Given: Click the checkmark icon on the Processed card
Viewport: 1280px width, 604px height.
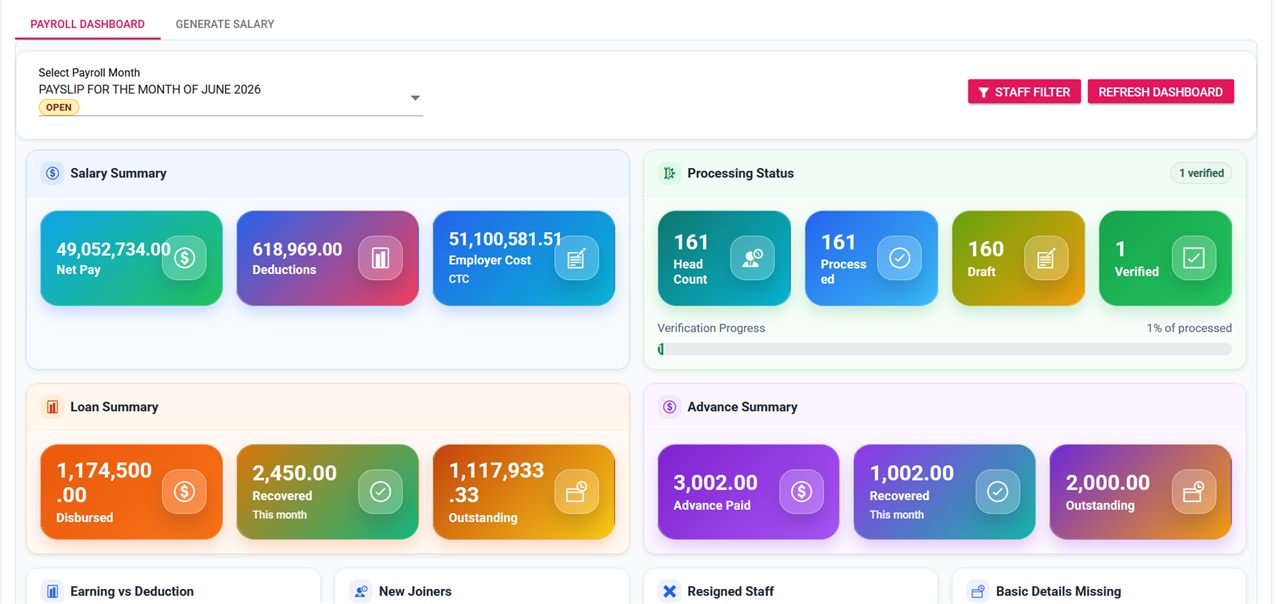Looking at the screenshot, I should 899,258.
